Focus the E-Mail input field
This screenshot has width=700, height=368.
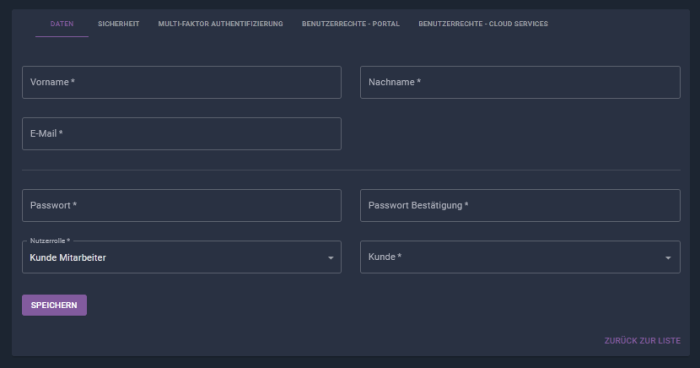[x=182, y=134]
